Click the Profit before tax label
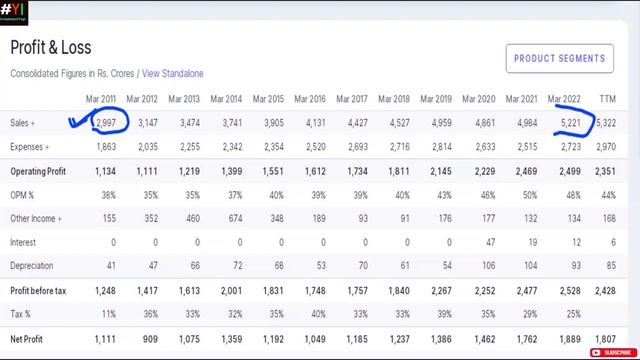Screen dimensions: 640x360 click(x=38, y=291)
